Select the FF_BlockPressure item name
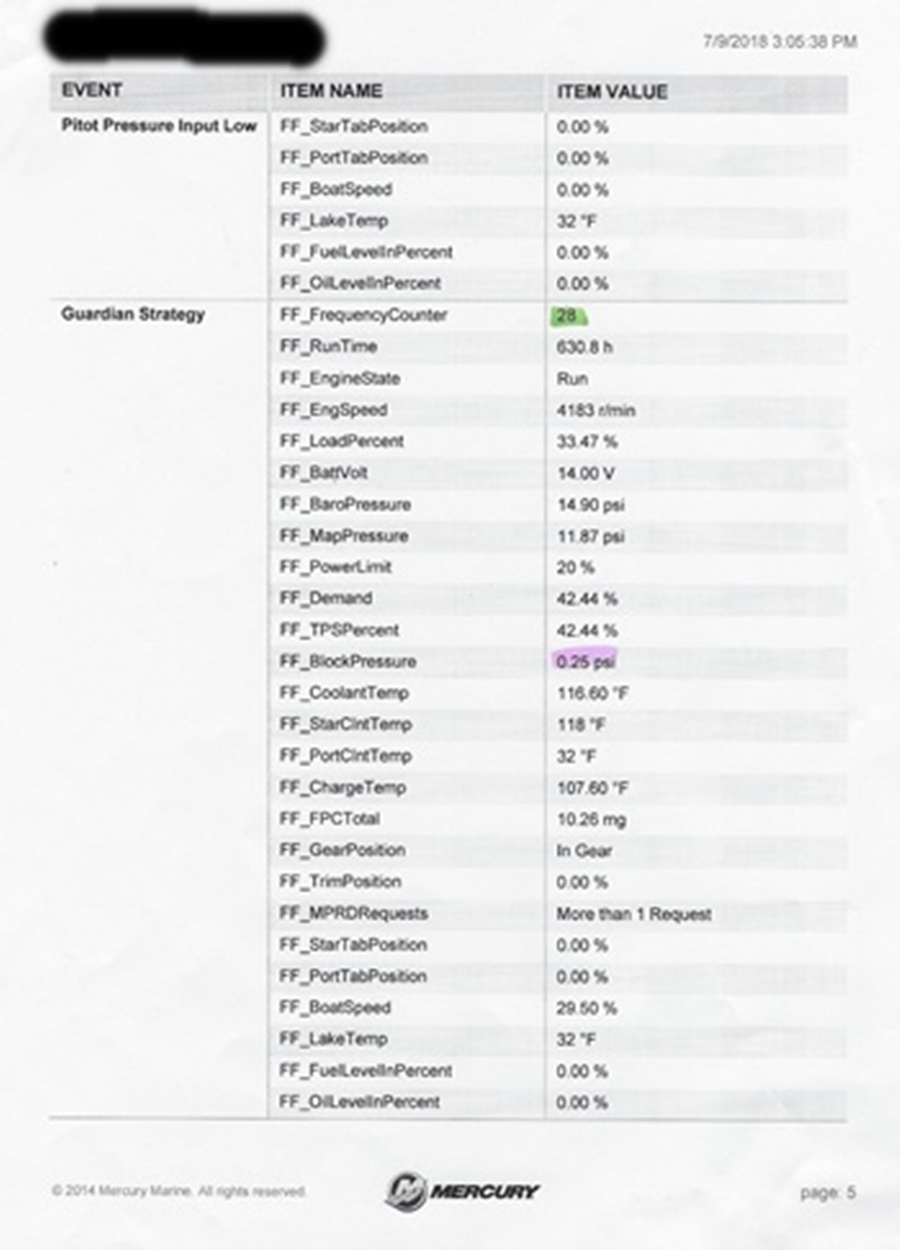This screenshot has width=900, height=1250. click(348, 661)
